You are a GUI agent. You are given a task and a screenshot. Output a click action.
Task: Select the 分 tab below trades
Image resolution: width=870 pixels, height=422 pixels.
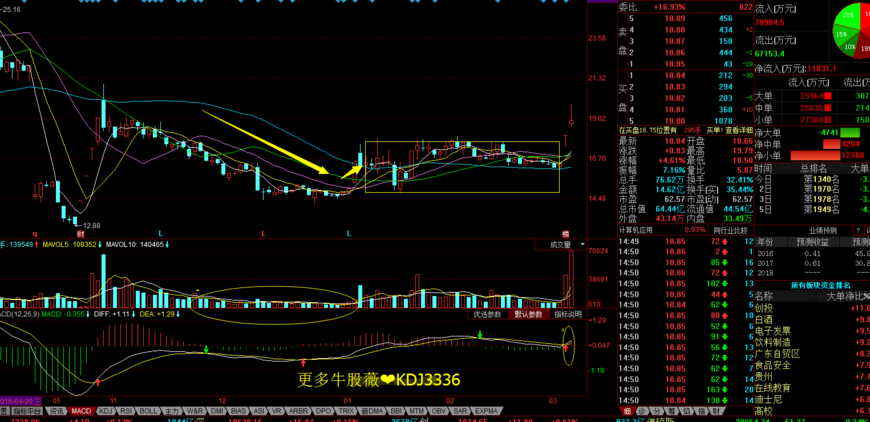[x=657, y=411]
